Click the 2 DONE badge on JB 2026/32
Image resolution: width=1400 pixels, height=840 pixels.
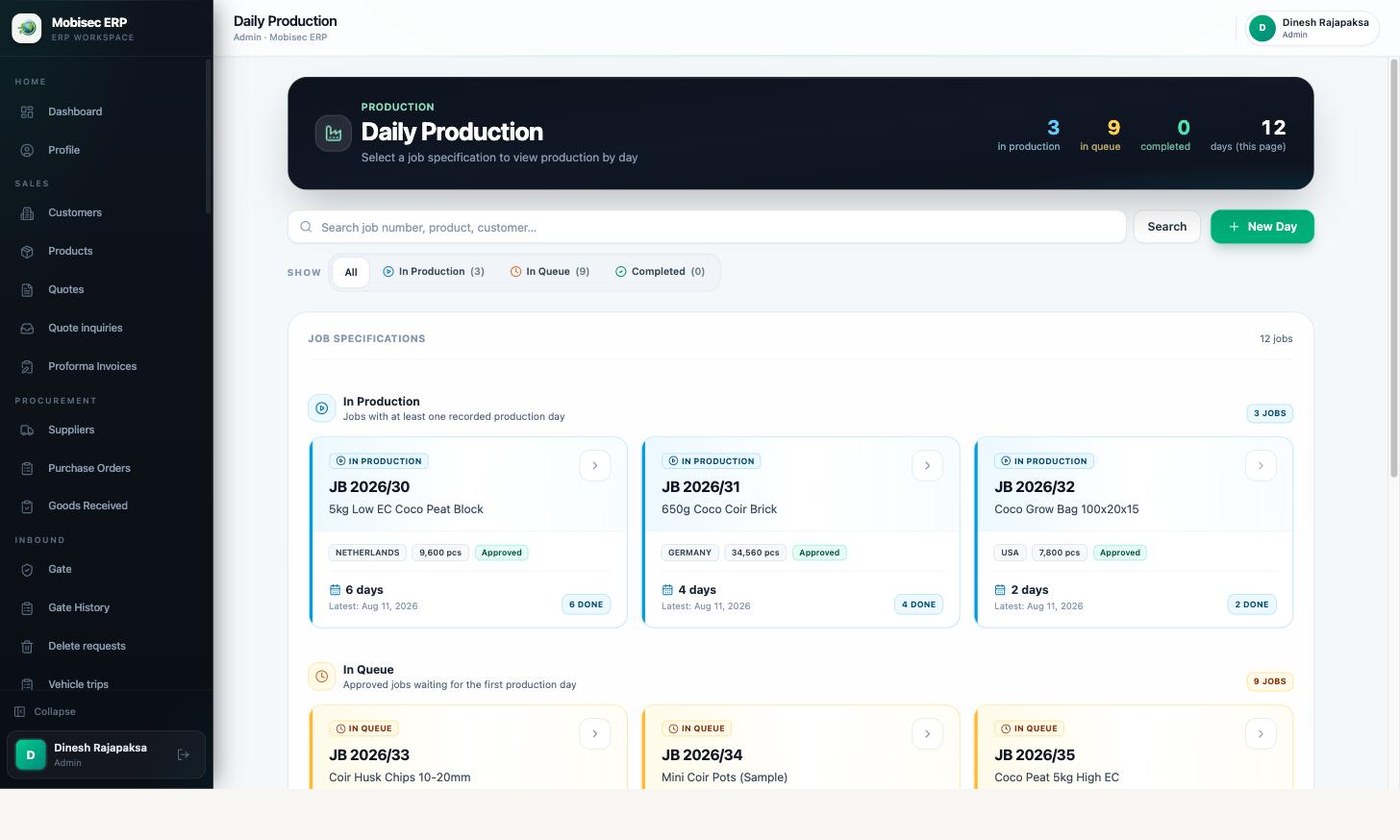1252,604
